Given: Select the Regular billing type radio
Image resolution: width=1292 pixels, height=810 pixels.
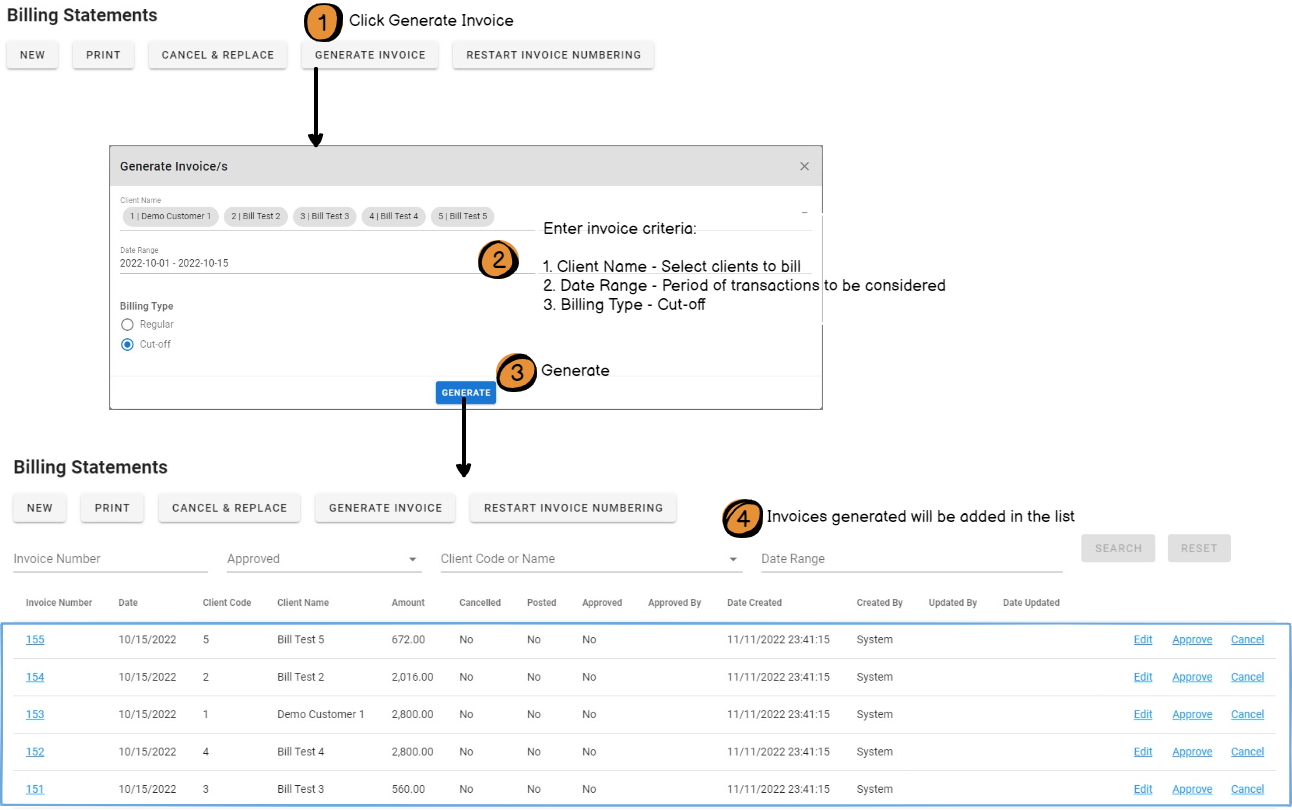Looking at the screenshot, I should (x=127, y=325).
